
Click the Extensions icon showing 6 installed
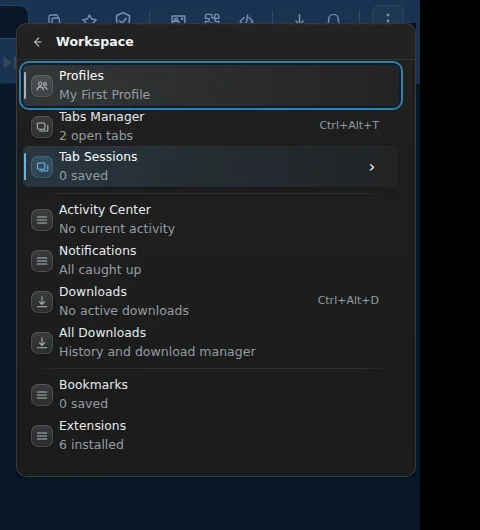click(42, 436)
